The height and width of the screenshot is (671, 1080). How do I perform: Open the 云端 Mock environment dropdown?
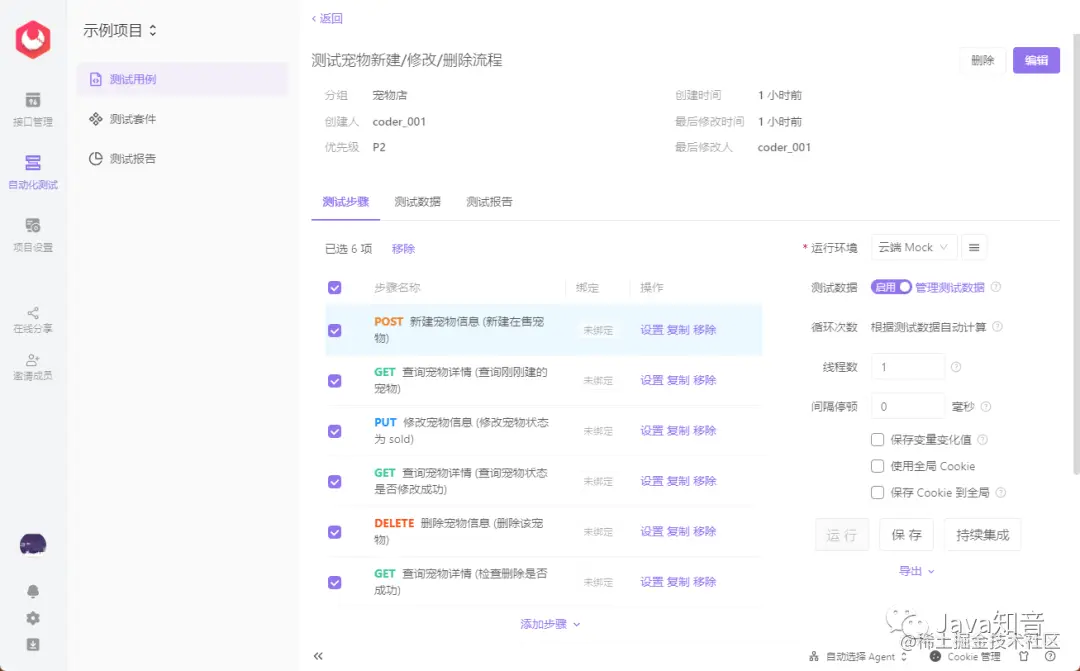[912, 246]
